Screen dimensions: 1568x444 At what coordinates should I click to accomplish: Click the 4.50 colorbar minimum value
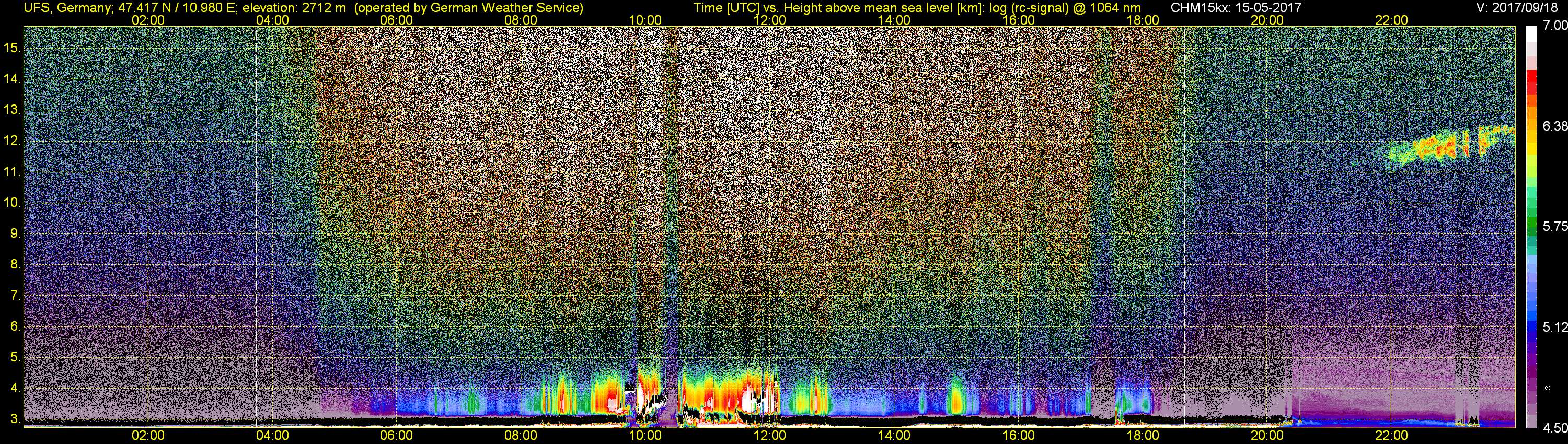1555,428
